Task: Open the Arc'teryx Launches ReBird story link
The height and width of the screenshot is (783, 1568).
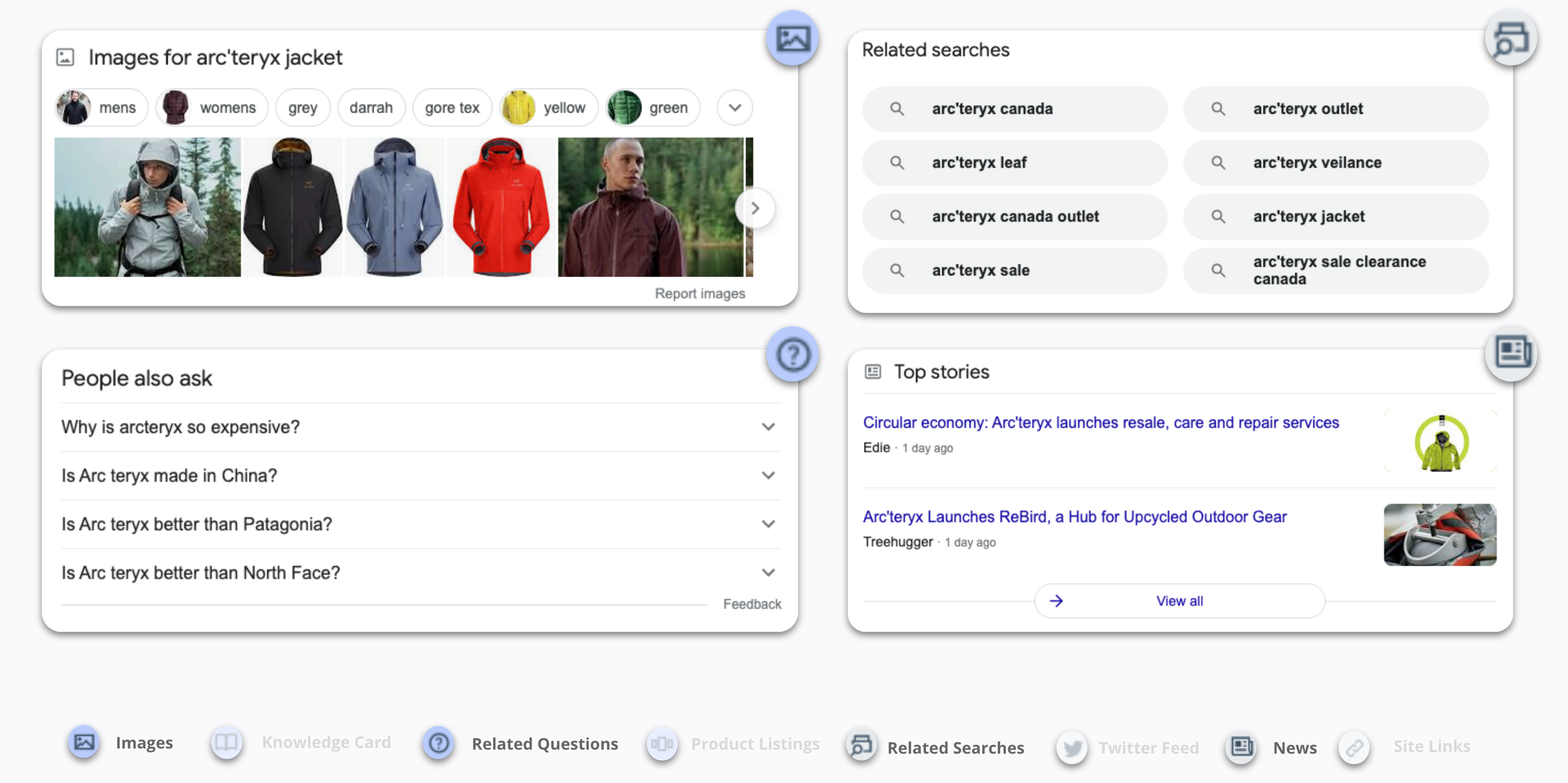Action: pyautogui.click(x=1074, y=516)
